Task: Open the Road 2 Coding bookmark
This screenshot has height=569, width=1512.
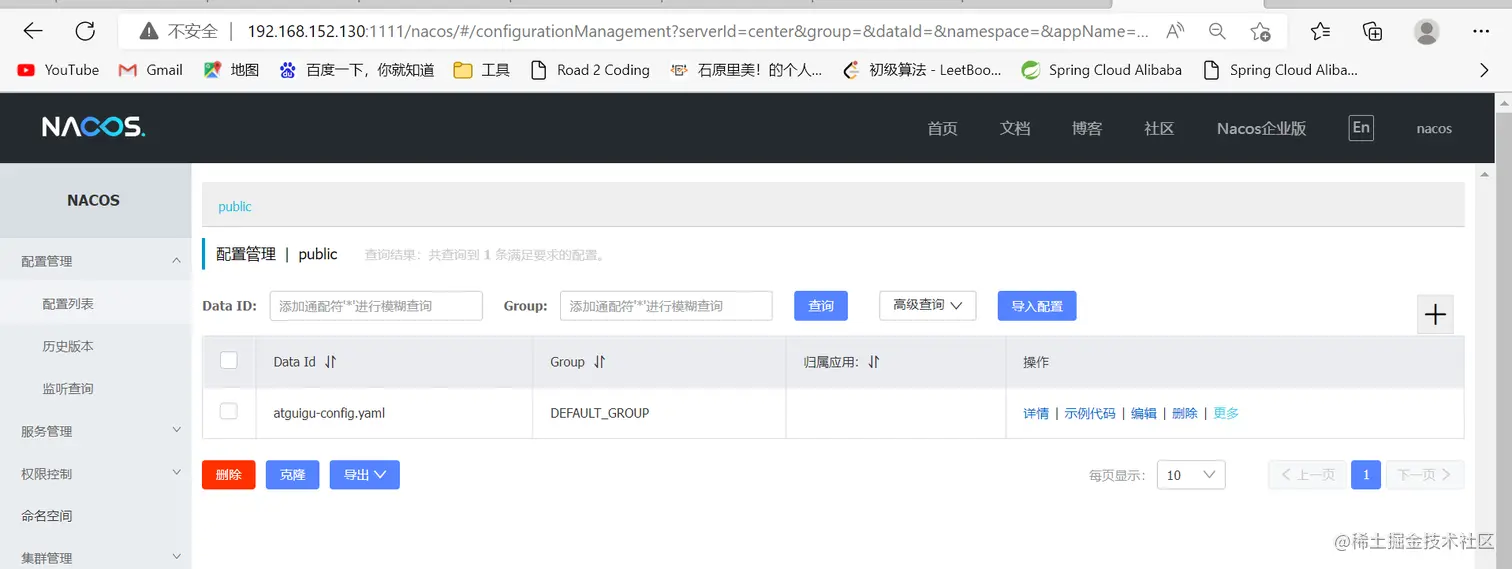Action: (590, 70)
